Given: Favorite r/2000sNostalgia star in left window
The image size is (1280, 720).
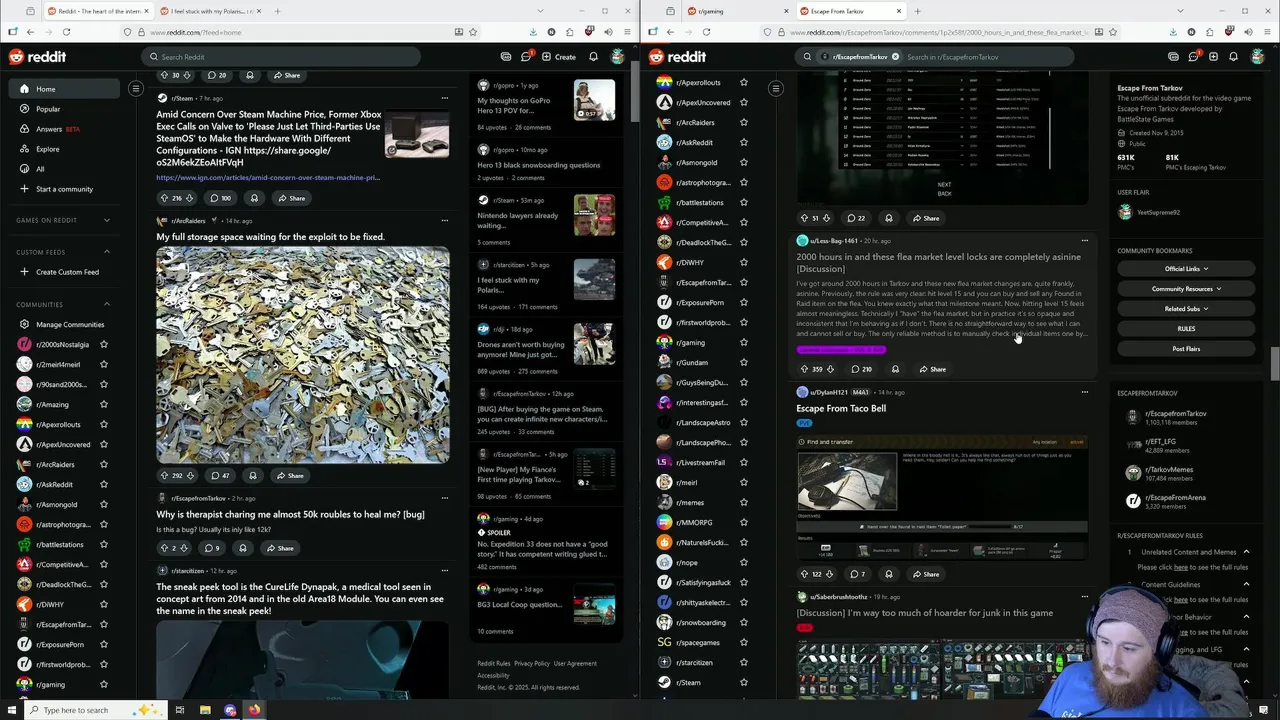Looking at the screenshot, I should [103, 344].
